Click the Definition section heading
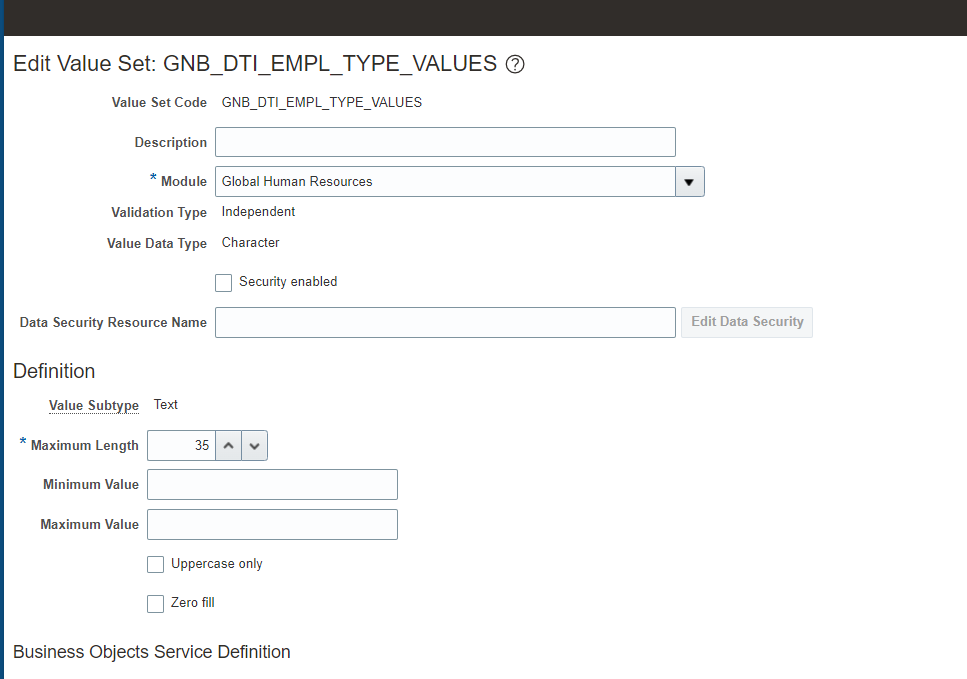Image resolution: width=967 pixels, height=679 pixels. (x=54, y=371)
